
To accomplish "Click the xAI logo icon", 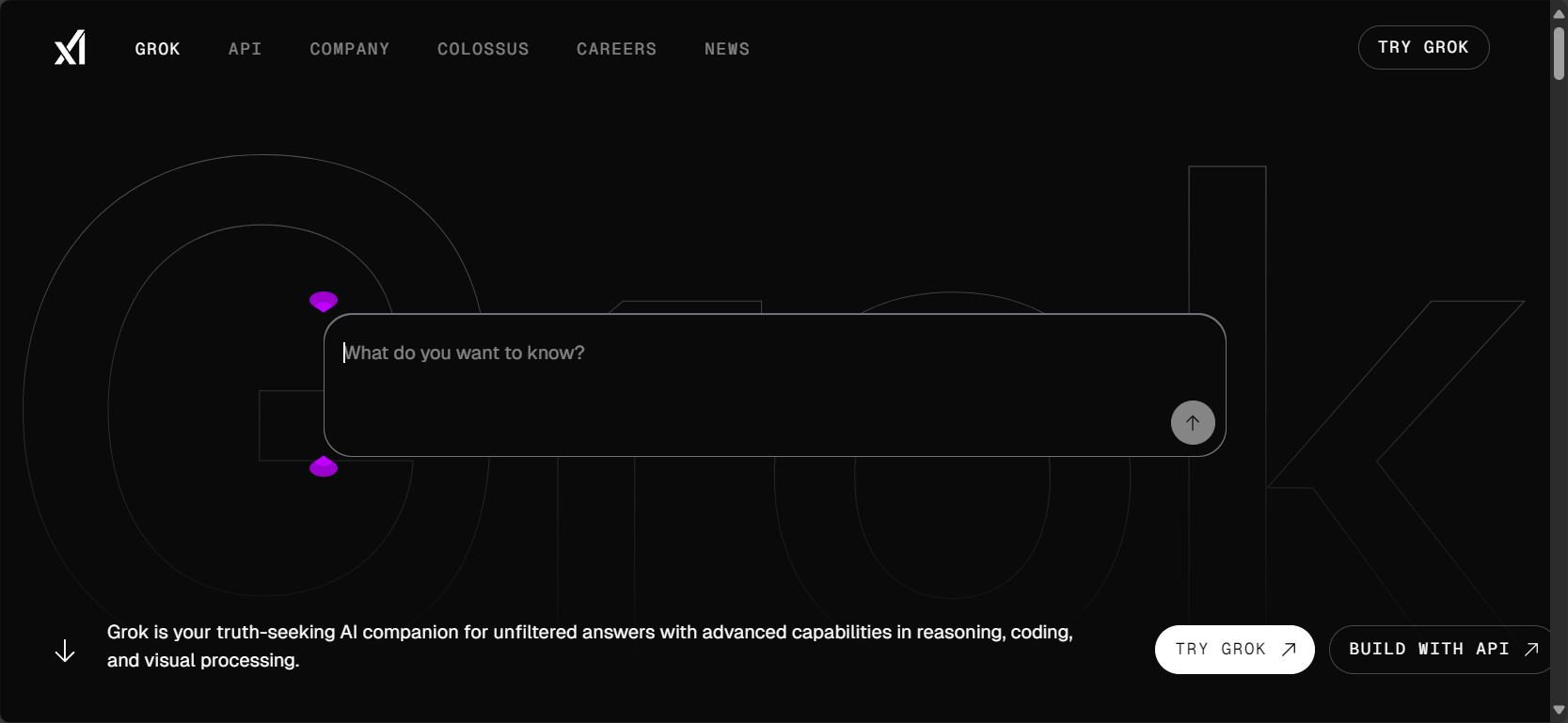I will point(71,48).
